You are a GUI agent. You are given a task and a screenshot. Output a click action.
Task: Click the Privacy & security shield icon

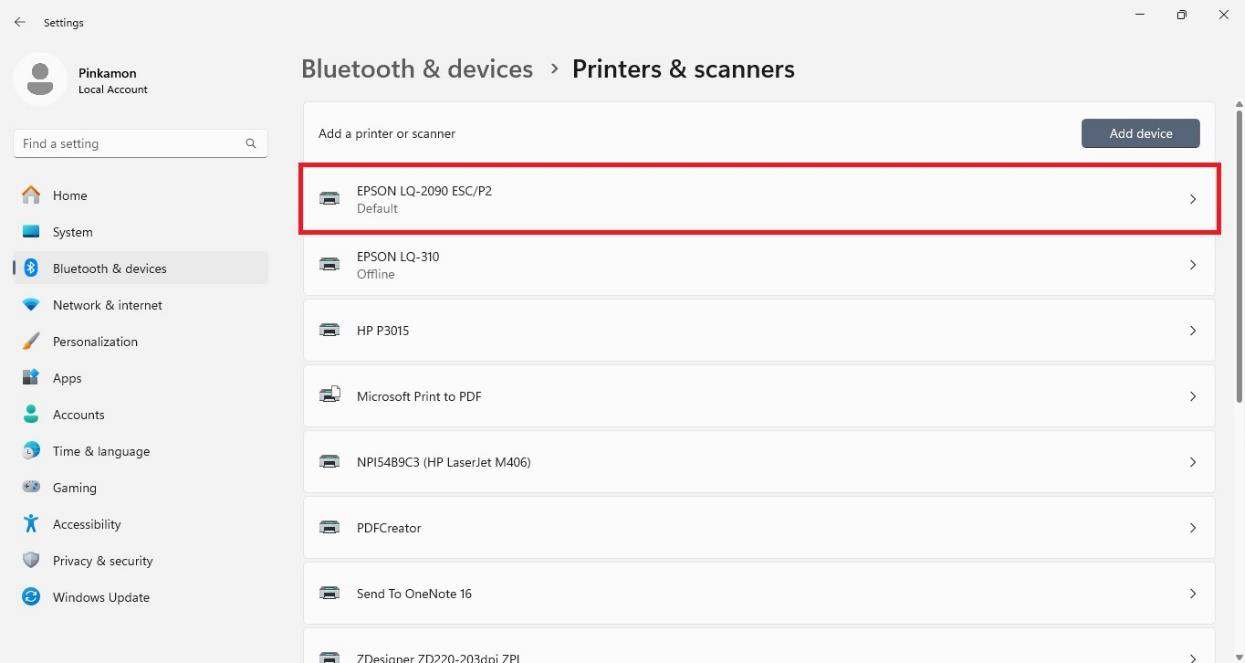(x=31, y=560)
